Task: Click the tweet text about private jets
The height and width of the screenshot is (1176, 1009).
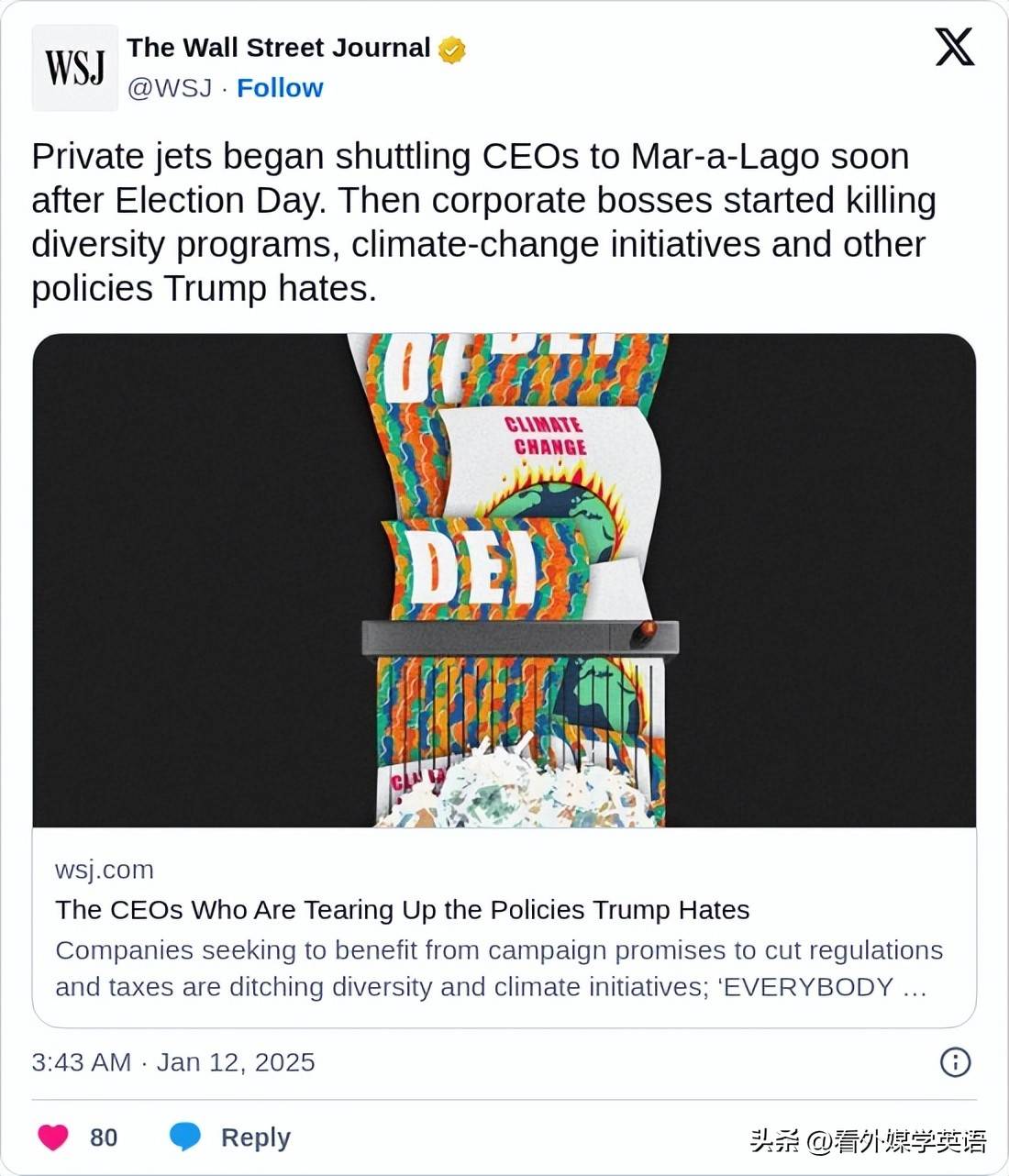Action: [x=483, y=222]
